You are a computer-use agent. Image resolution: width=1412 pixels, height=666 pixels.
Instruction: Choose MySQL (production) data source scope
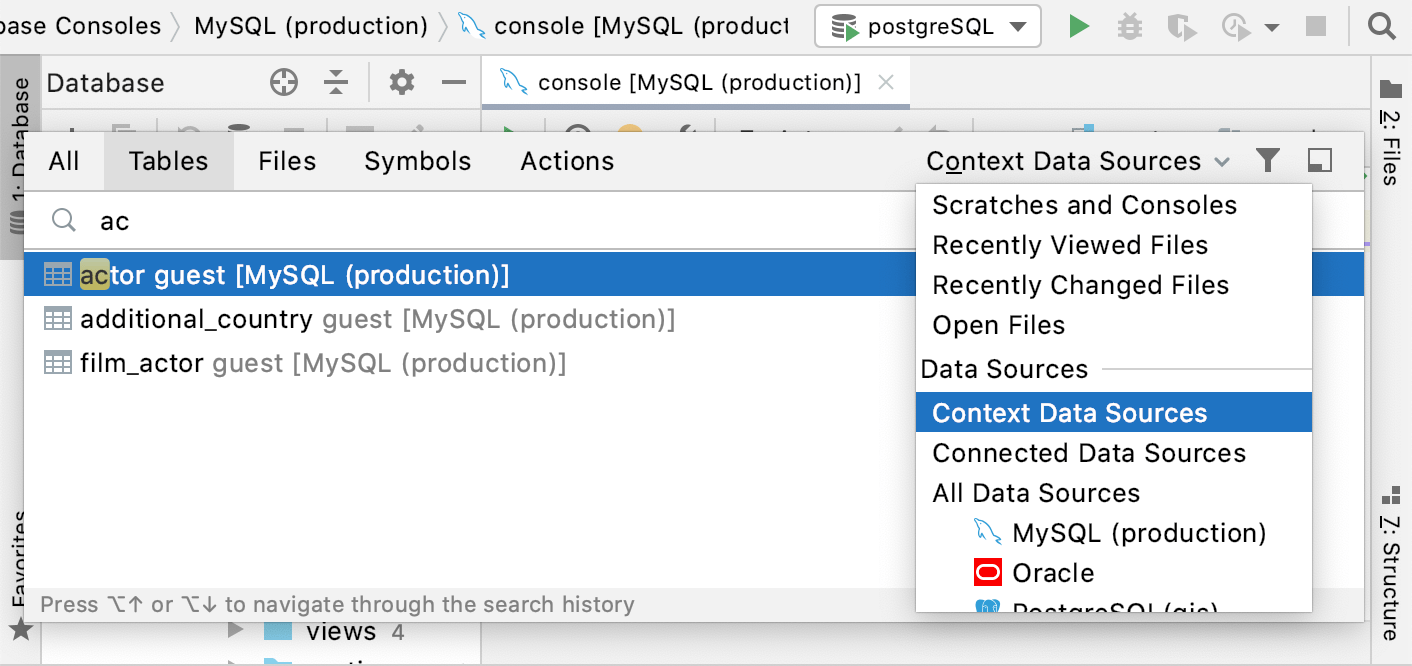1113,533
